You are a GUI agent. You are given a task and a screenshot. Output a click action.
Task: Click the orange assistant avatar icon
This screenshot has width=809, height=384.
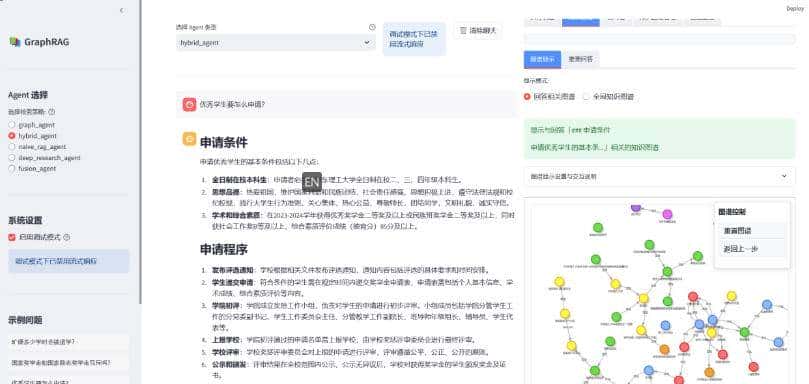(189, 139)
